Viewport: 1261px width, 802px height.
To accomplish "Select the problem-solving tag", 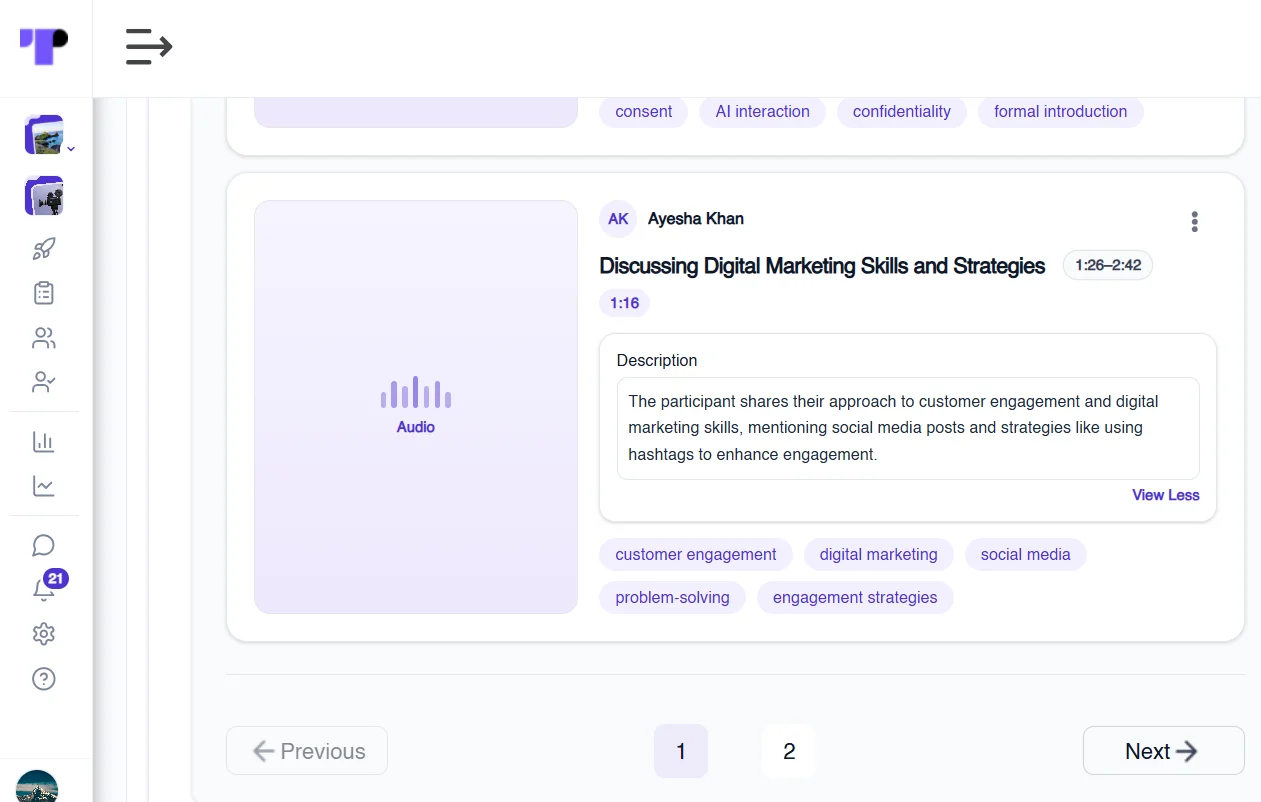I will coord(672,597).
